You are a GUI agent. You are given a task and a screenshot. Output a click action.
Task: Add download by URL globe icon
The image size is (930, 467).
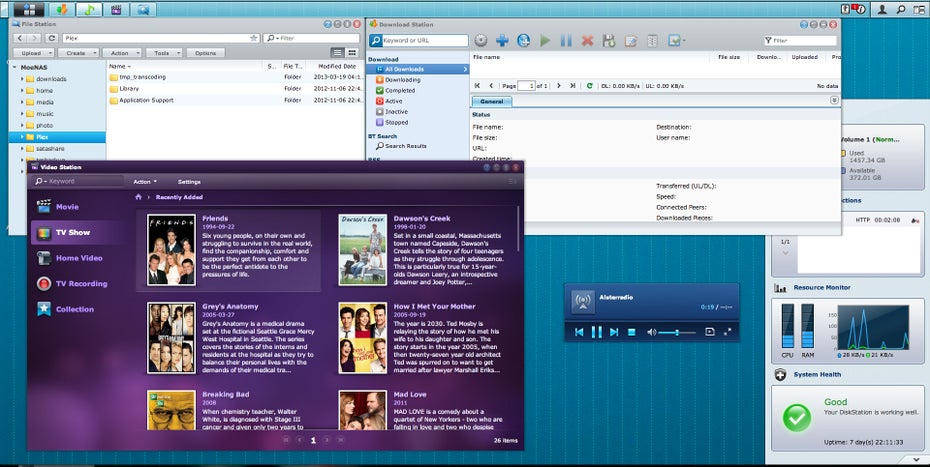click(x=524, y=40)
